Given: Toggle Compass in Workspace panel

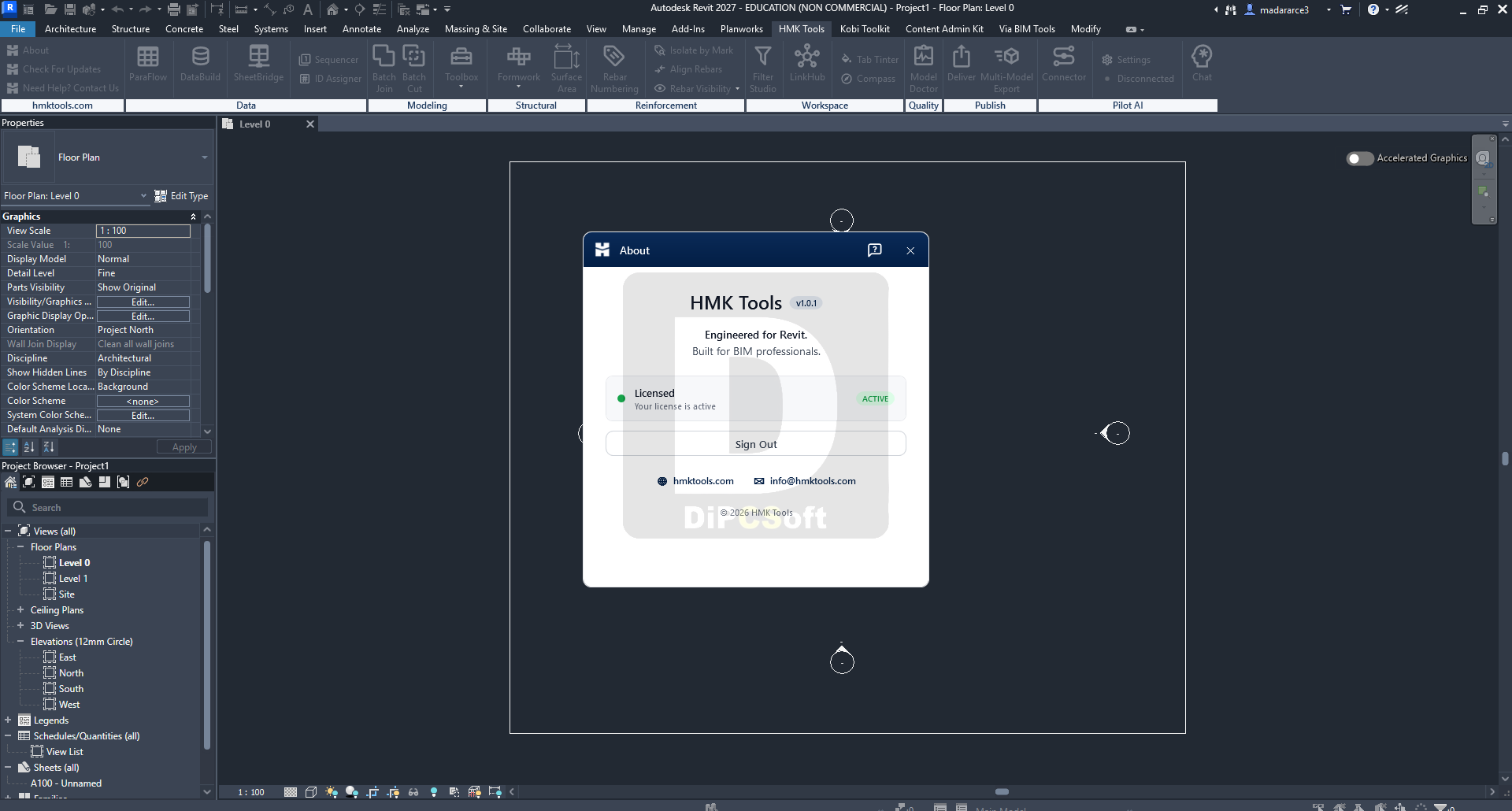Looking at the screenshot, I should [x=868, y=79].
